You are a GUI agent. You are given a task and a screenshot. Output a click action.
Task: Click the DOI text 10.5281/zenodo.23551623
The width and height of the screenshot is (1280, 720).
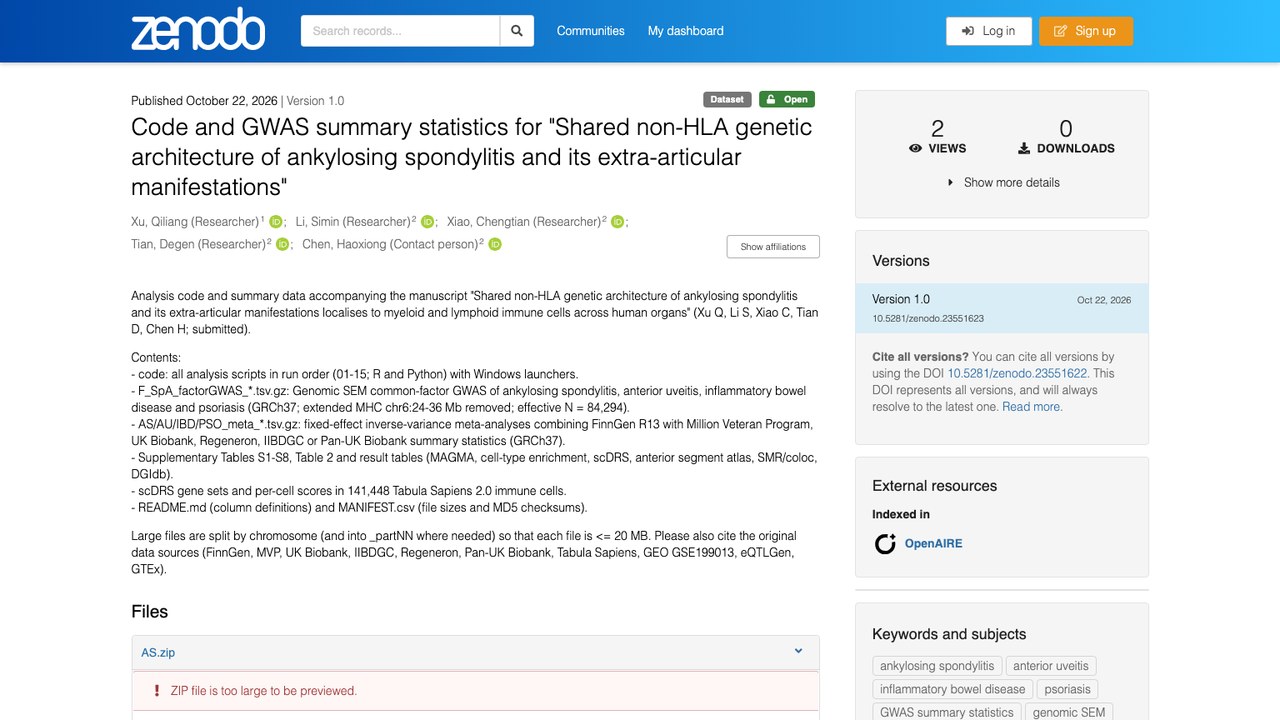[928, 319]
